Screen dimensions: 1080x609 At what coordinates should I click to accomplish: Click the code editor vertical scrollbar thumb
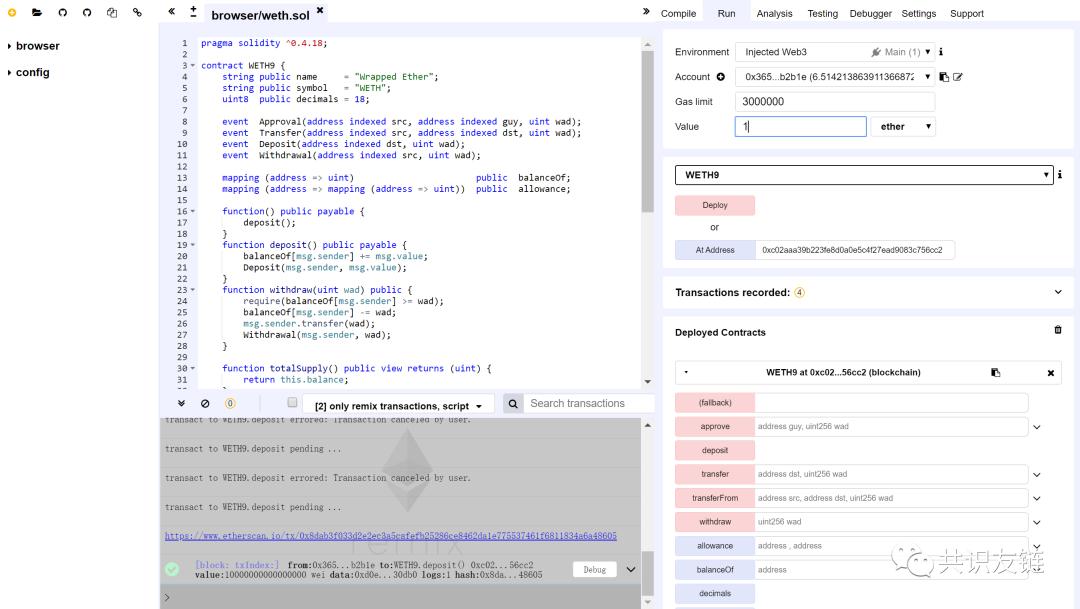pyautogui.click(x=647, y=131)
